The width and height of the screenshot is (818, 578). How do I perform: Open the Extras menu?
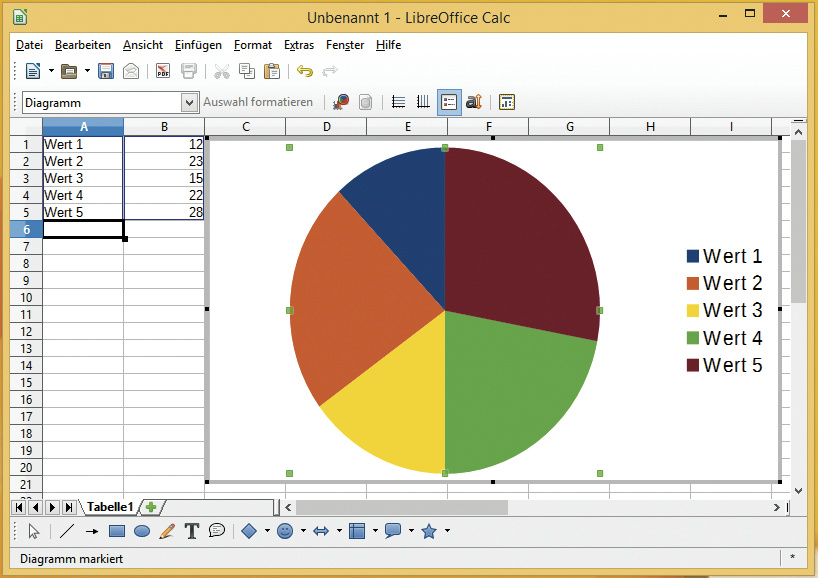(x=299, y=45)
